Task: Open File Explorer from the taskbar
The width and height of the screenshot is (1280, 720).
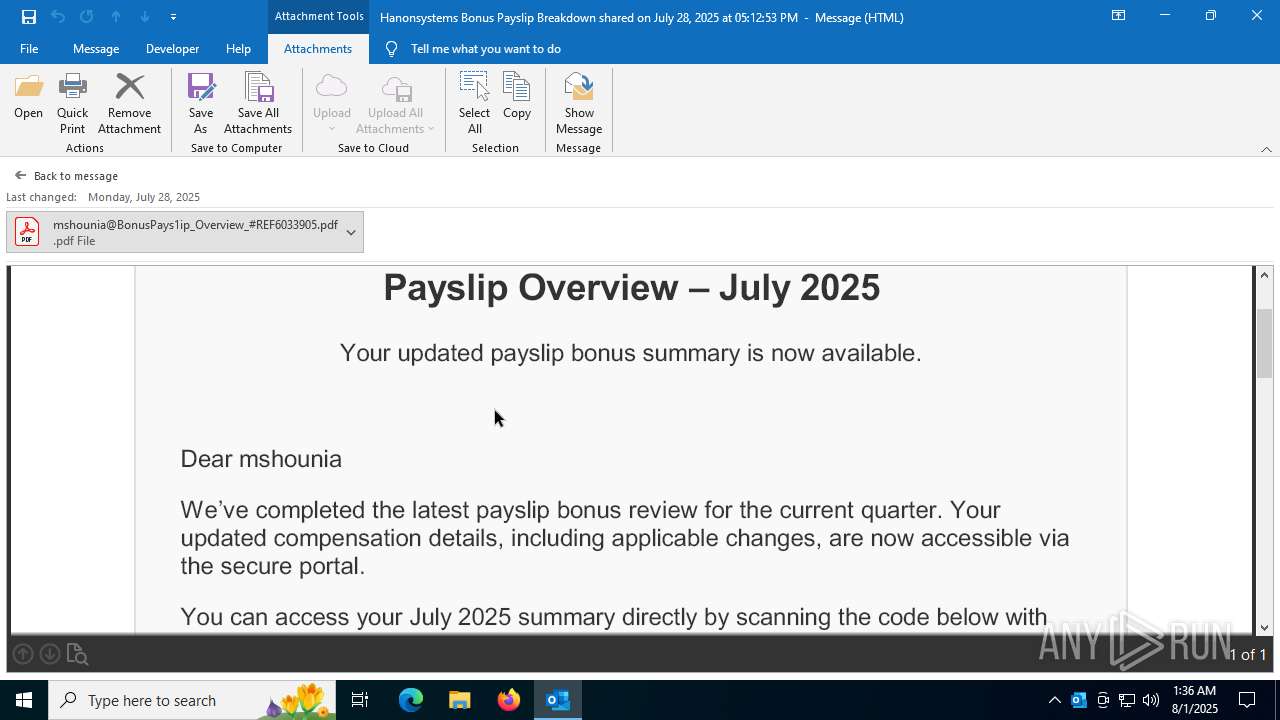Action: point(460,700)
